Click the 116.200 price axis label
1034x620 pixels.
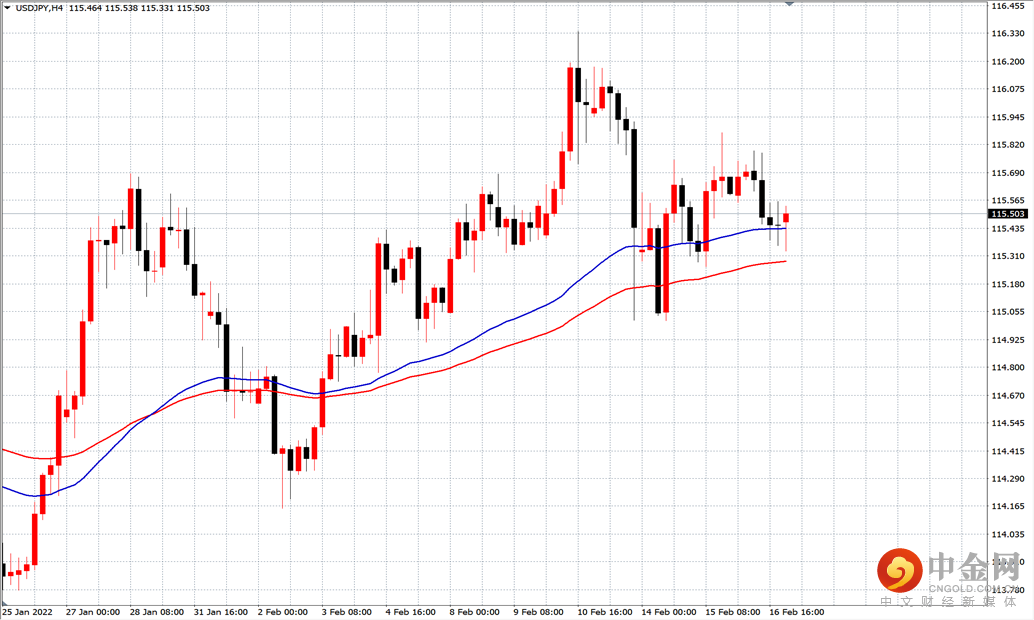tap(1008, 61)
